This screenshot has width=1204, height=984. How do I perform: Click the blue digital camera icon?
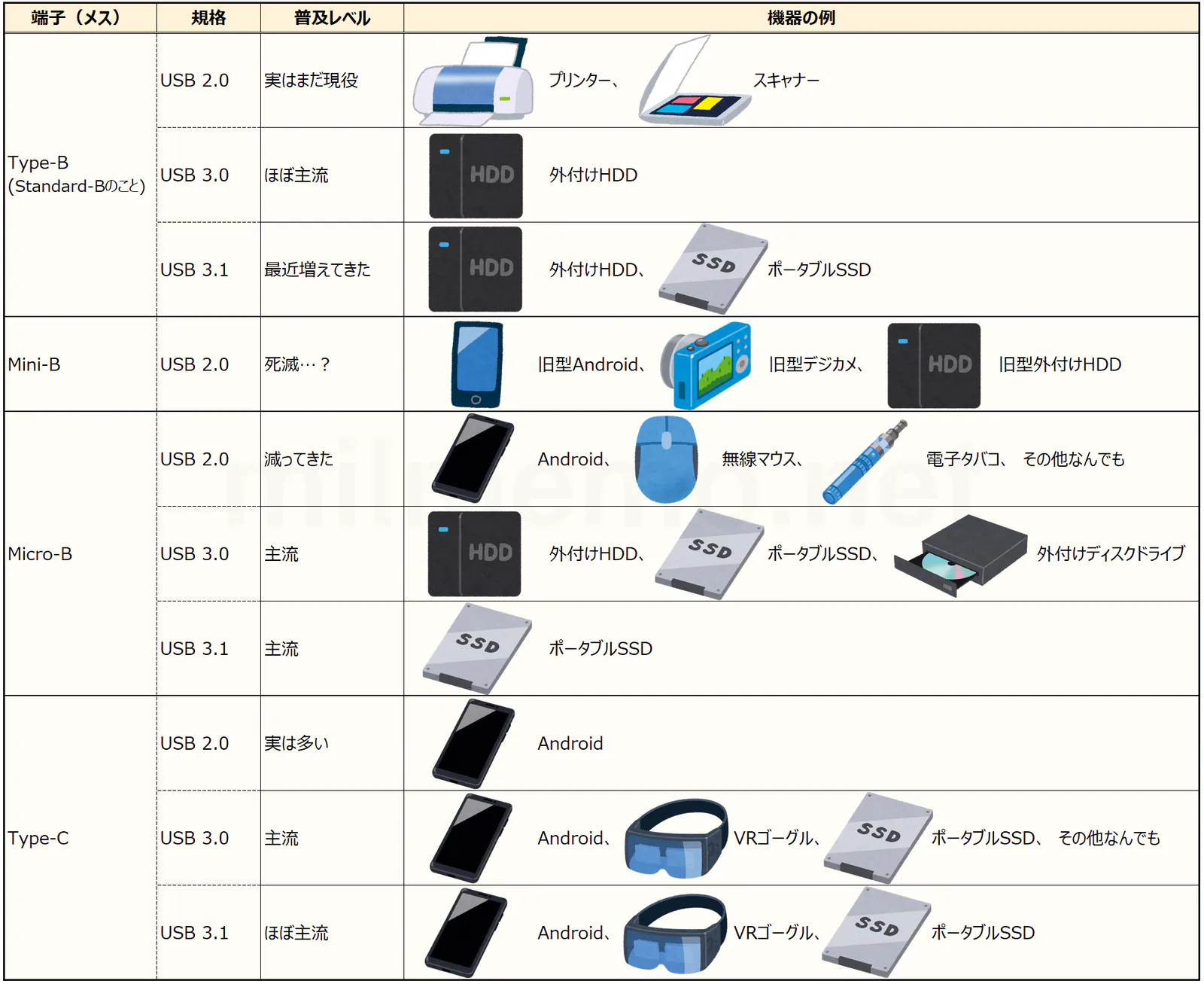pyautogui.click(x=706, y=364)
